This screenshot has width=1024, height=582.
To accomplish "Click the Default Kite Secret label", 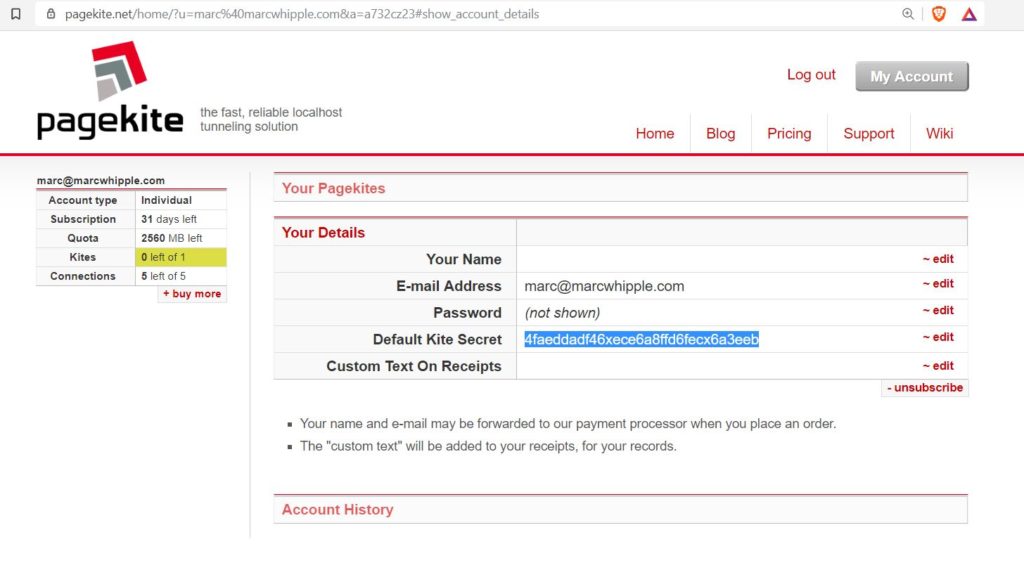I will point(437,340).
